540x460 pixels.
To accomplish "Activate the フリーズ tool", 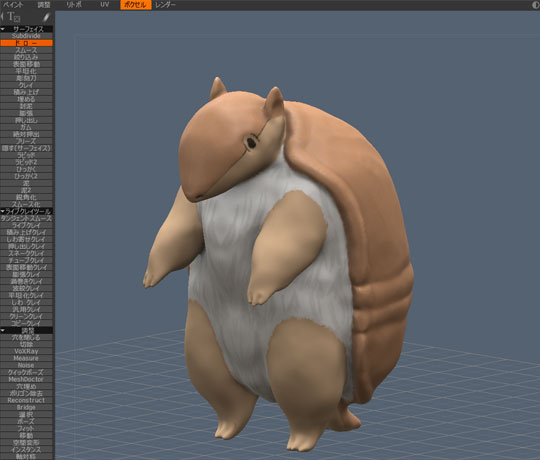I will [27, 141].
